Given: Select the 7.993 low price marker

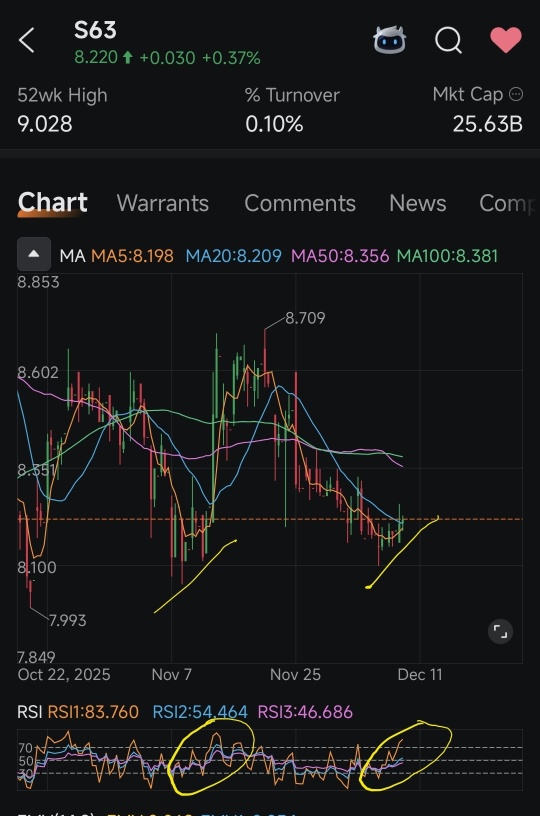Looking at the screenshot, I should pyautogui.click(x=68, y=620).
